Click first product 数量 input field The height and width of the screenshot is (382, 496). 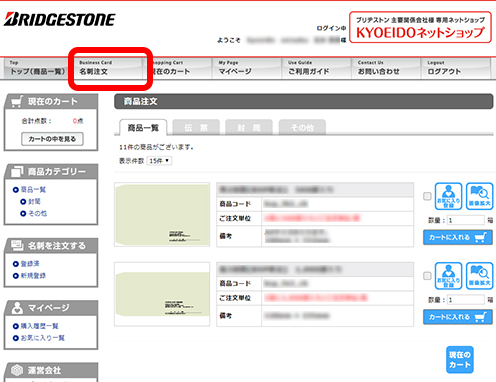pyautogui.click(x=466, y=220)
